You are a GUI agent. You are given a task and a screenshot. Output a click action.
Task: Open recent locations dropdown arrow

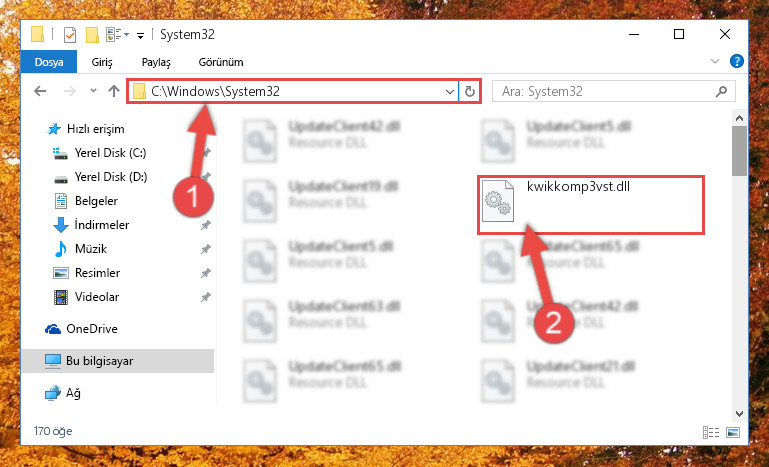(x=93, y=91)
